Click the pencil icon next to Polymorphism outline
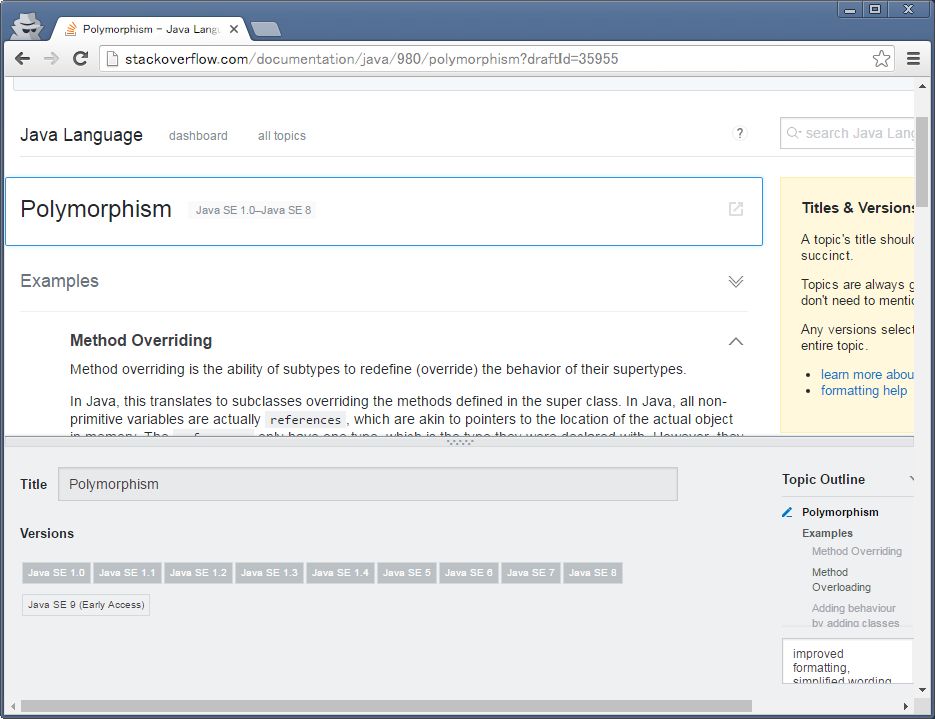Viewport: 935px width, 719px height. click(x=787, y=512)
